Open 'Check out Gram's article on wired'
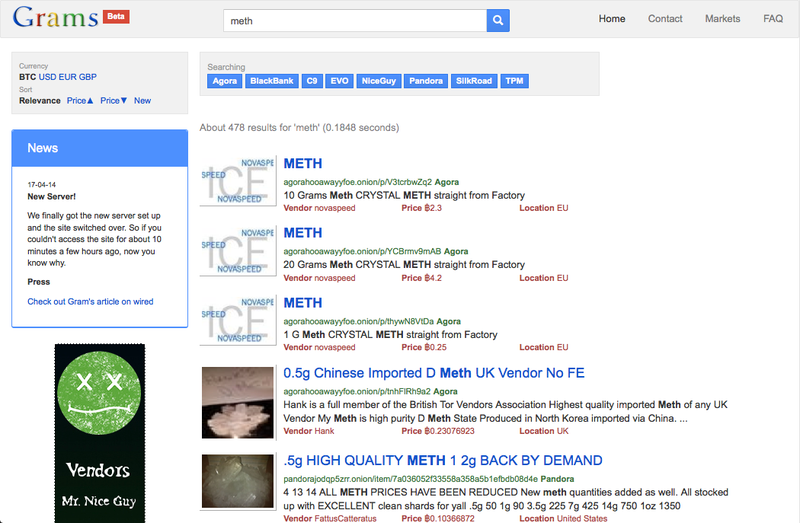Screen dimensions: 800x523 click(90, 302)
